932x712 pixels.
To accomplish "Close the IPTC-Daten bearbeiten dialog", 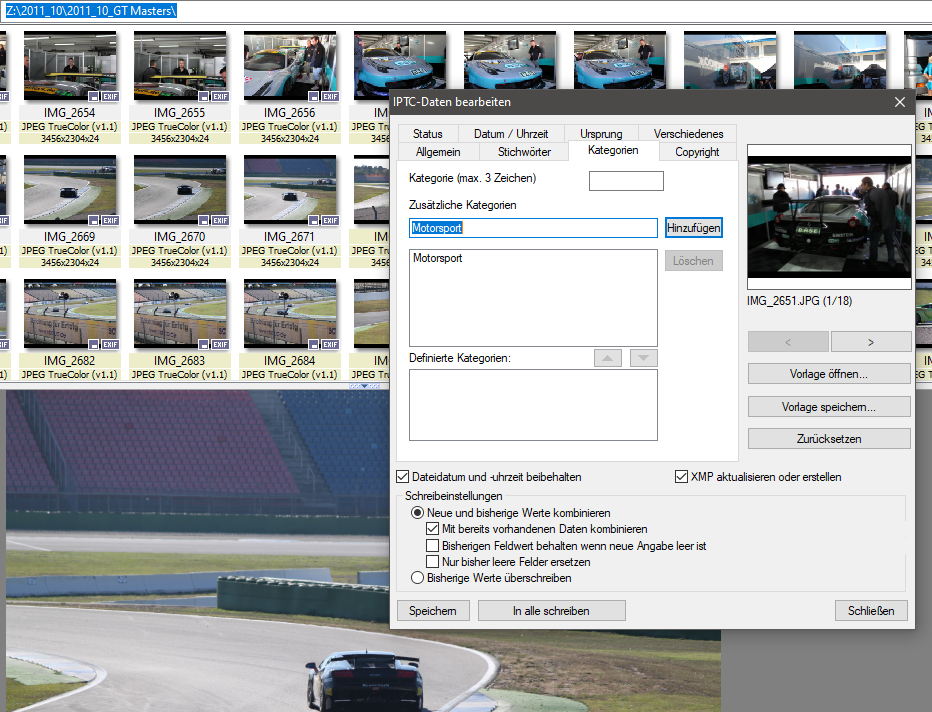I will (x=900, y=102).
